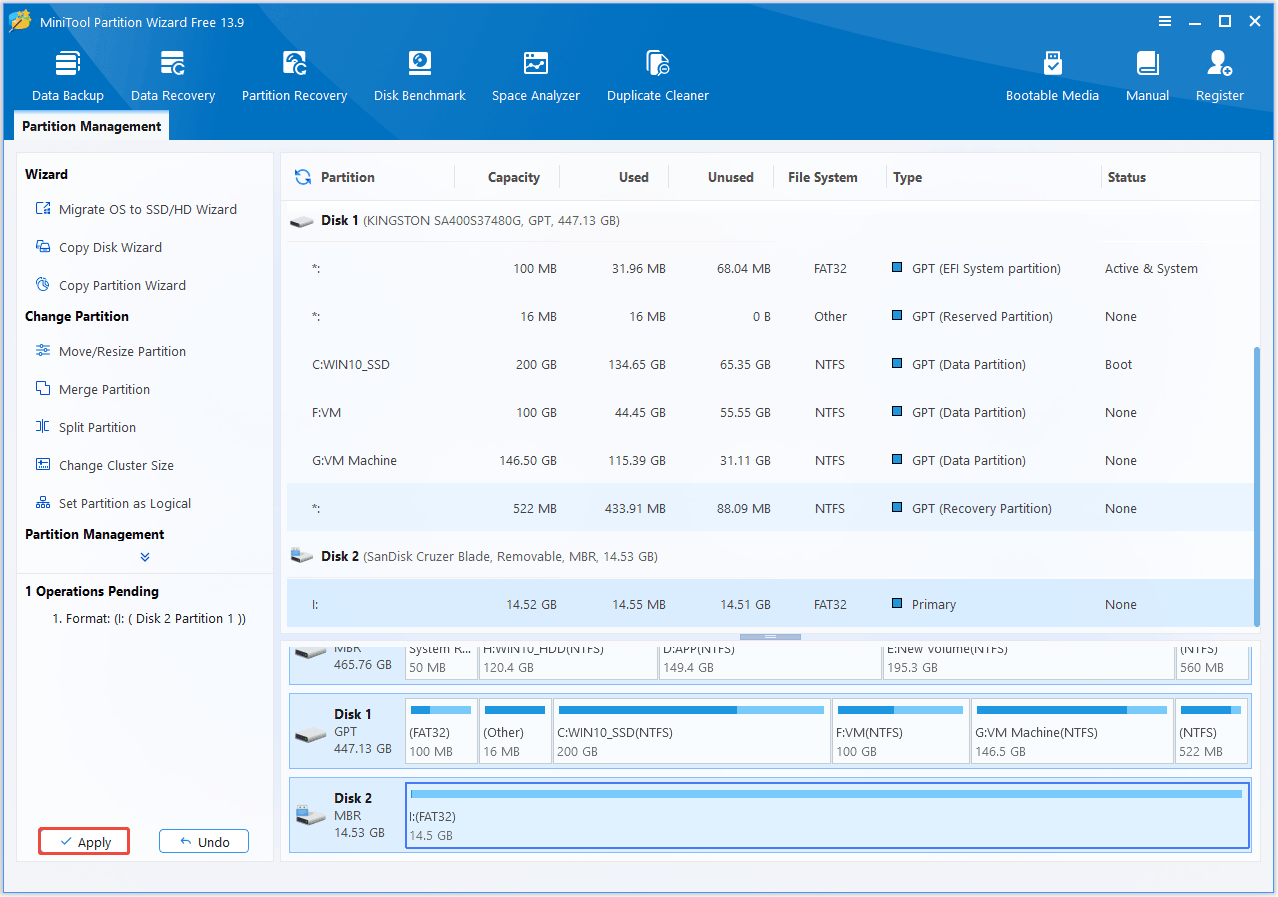
Task: Launch Duplicate Cleaner
Action: coord(658,76)
